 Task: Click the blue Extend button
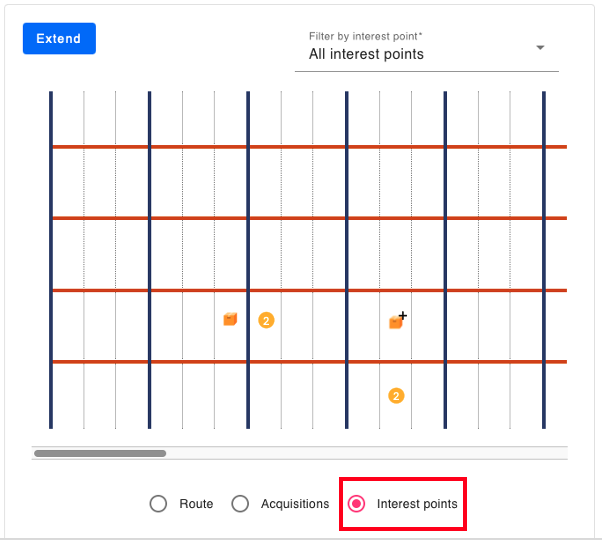(x=59, y=38)
